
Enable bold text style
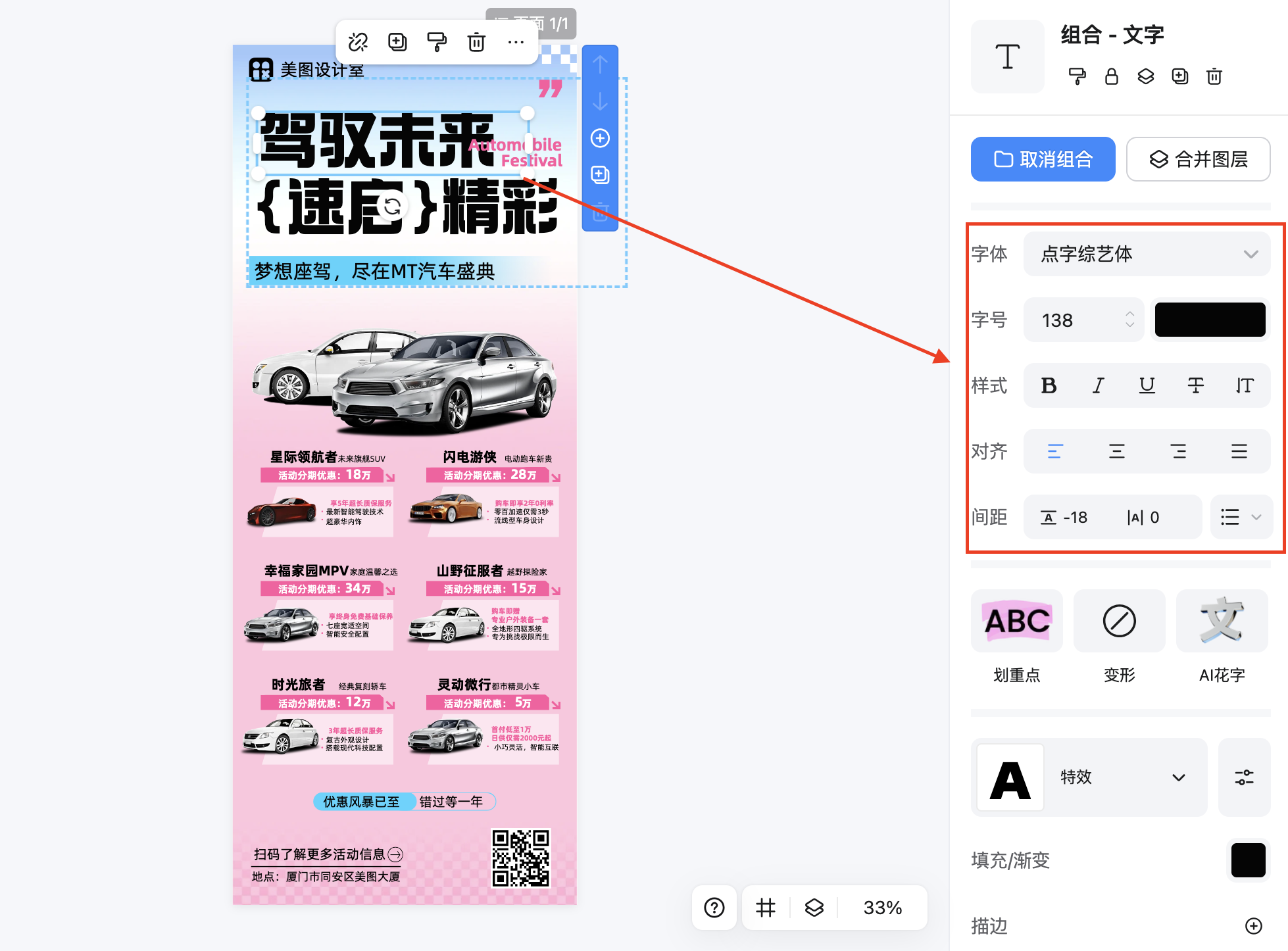1049,385
